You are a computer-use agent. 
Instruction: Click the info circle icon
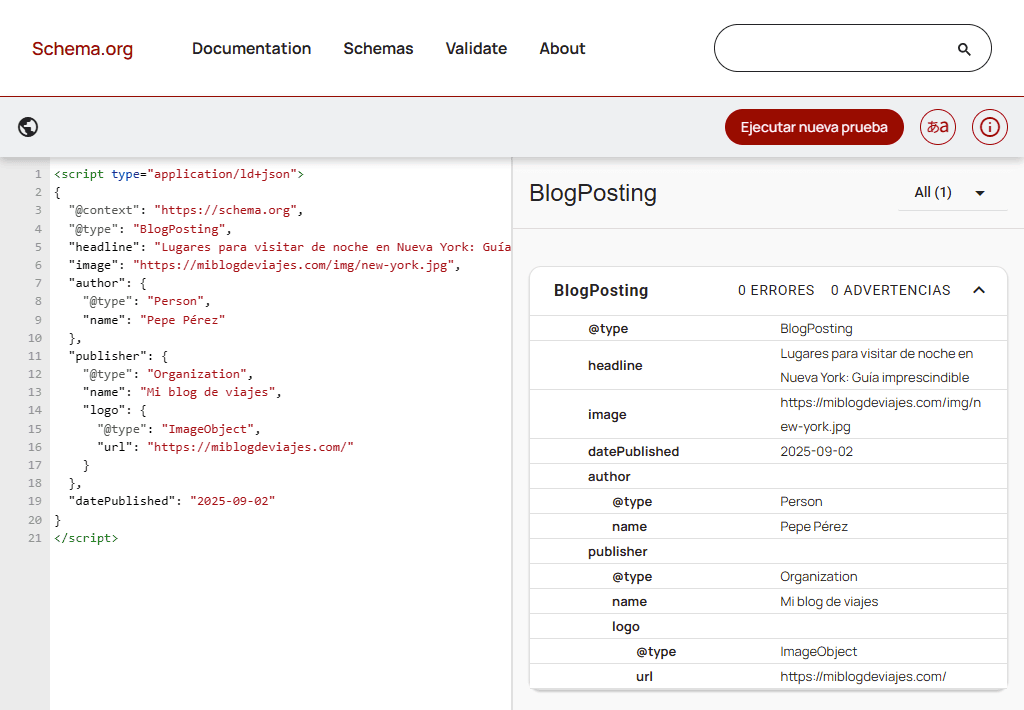(989, 127)
